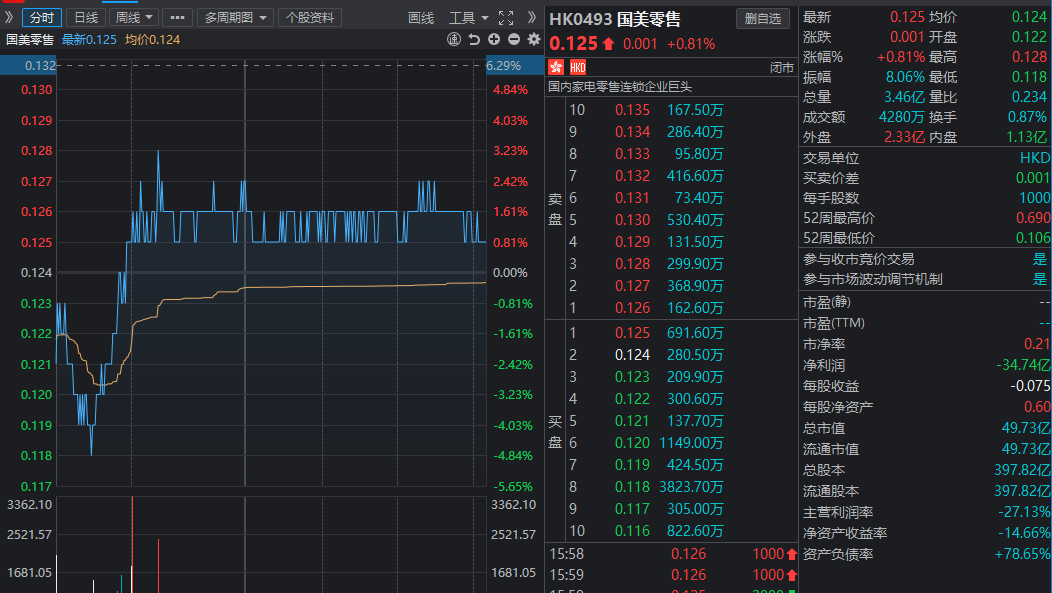Screen dimensions: 1052x593
Task: Select the 画线 drawing tool
Action: click(421, 17)
